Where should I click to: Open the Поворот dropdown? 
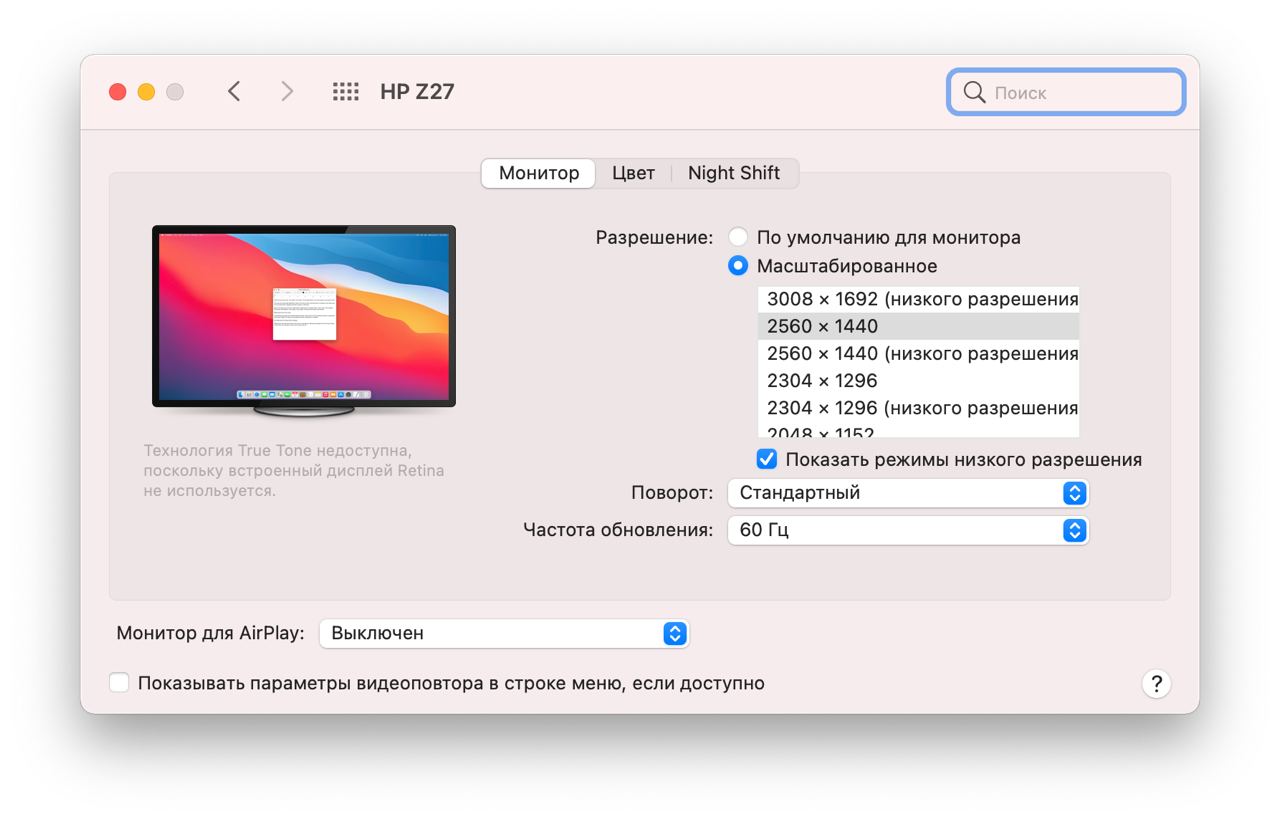coord(908,493)
